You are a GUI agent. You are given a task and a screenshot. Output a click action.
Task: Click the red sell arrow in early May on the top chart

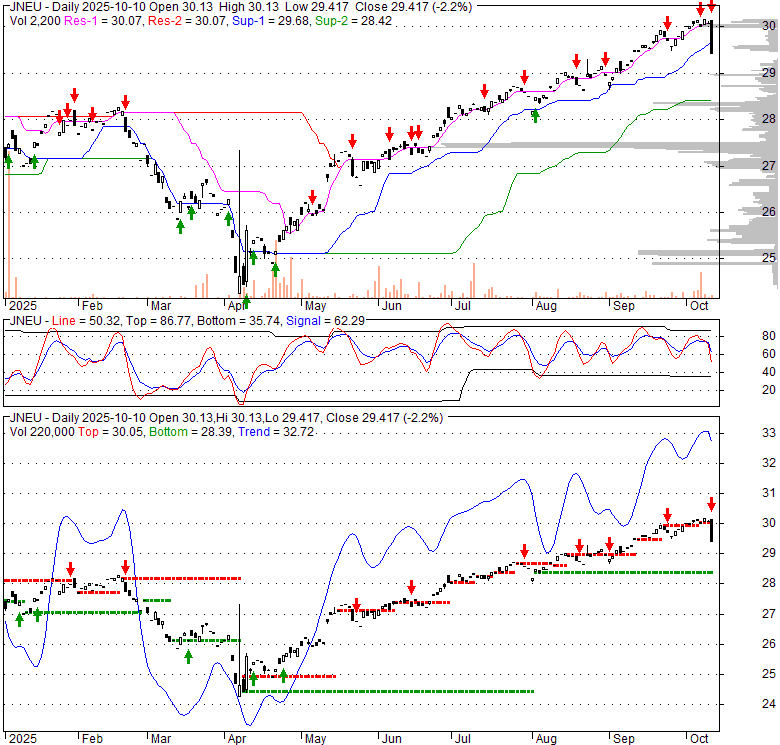click(312, 196)
